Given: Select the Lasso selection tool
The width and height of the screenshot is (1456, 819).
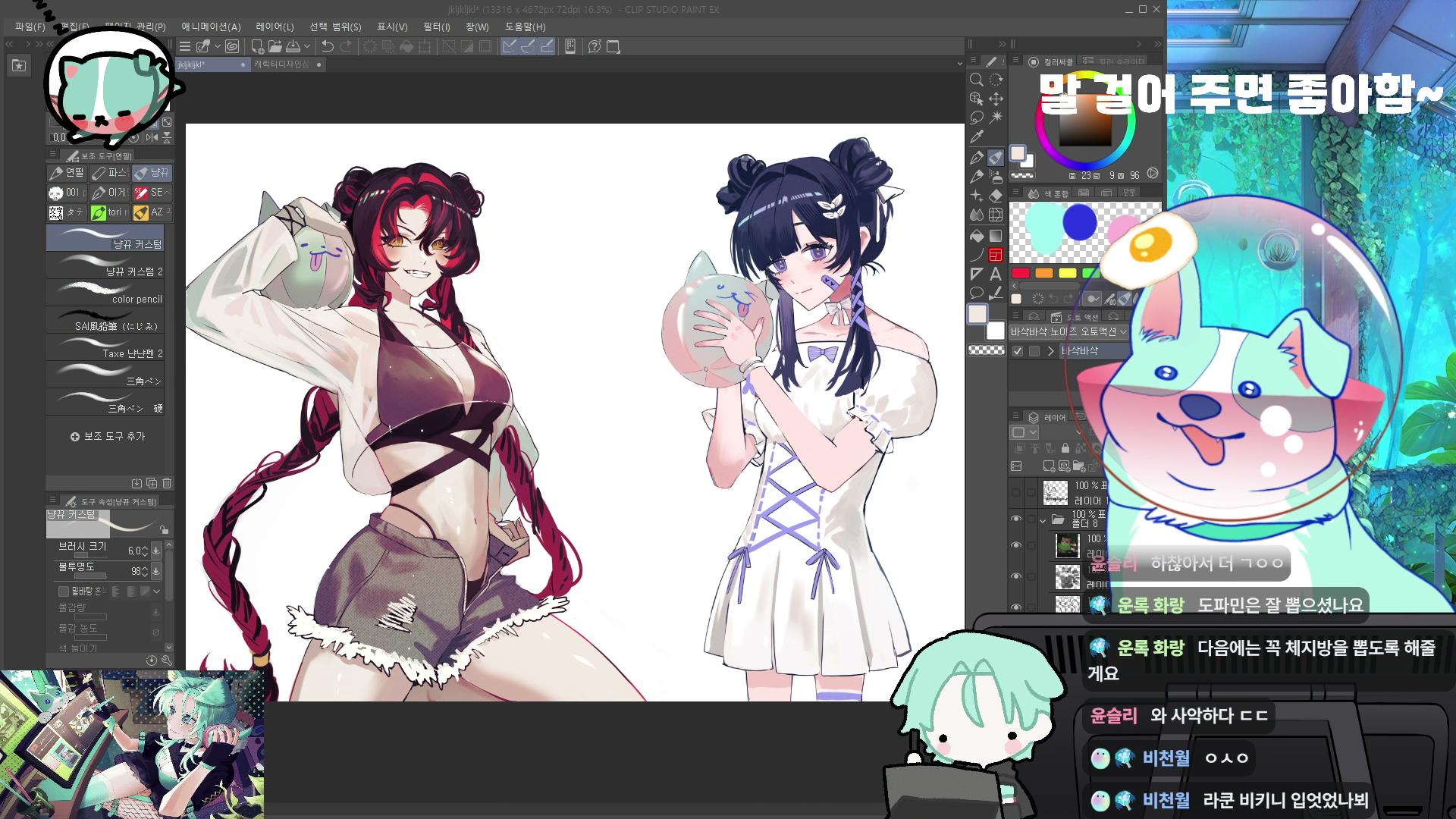Looking at the screenshot, I should coord(977,118).
